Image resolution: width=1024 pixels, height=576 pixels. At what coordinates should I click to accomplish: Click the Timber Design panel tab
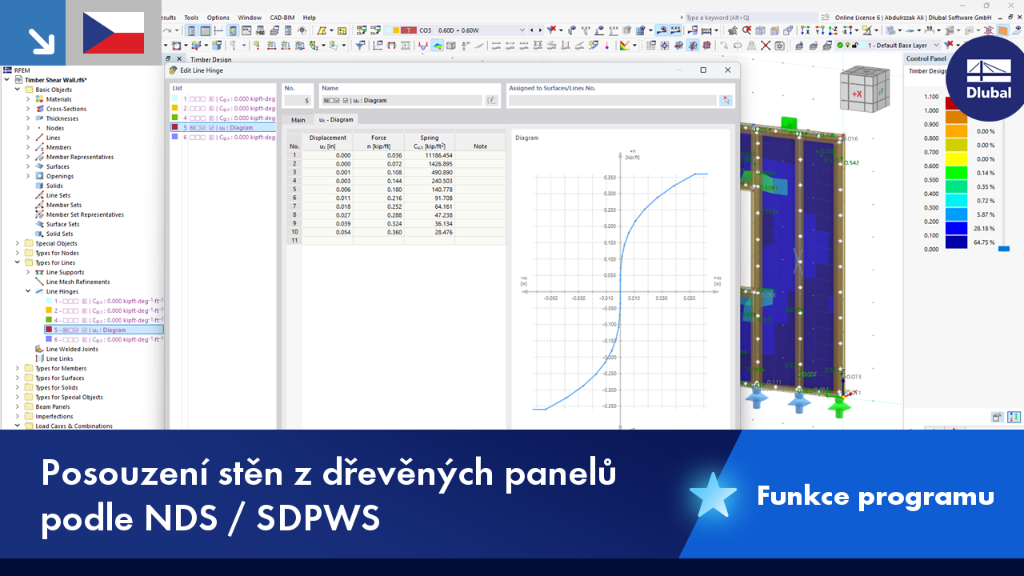pyautogui.click(x=210, y=59)
